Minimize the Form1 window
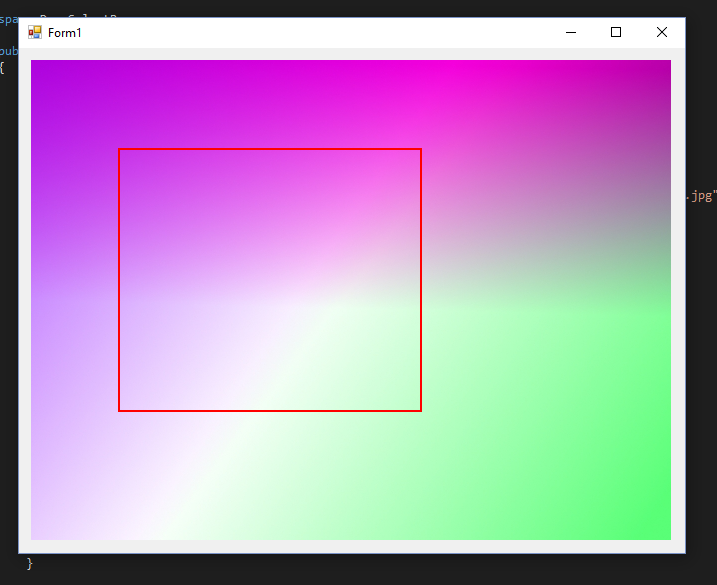The height and width of the screenshot is (585, 717). point(570,32)
